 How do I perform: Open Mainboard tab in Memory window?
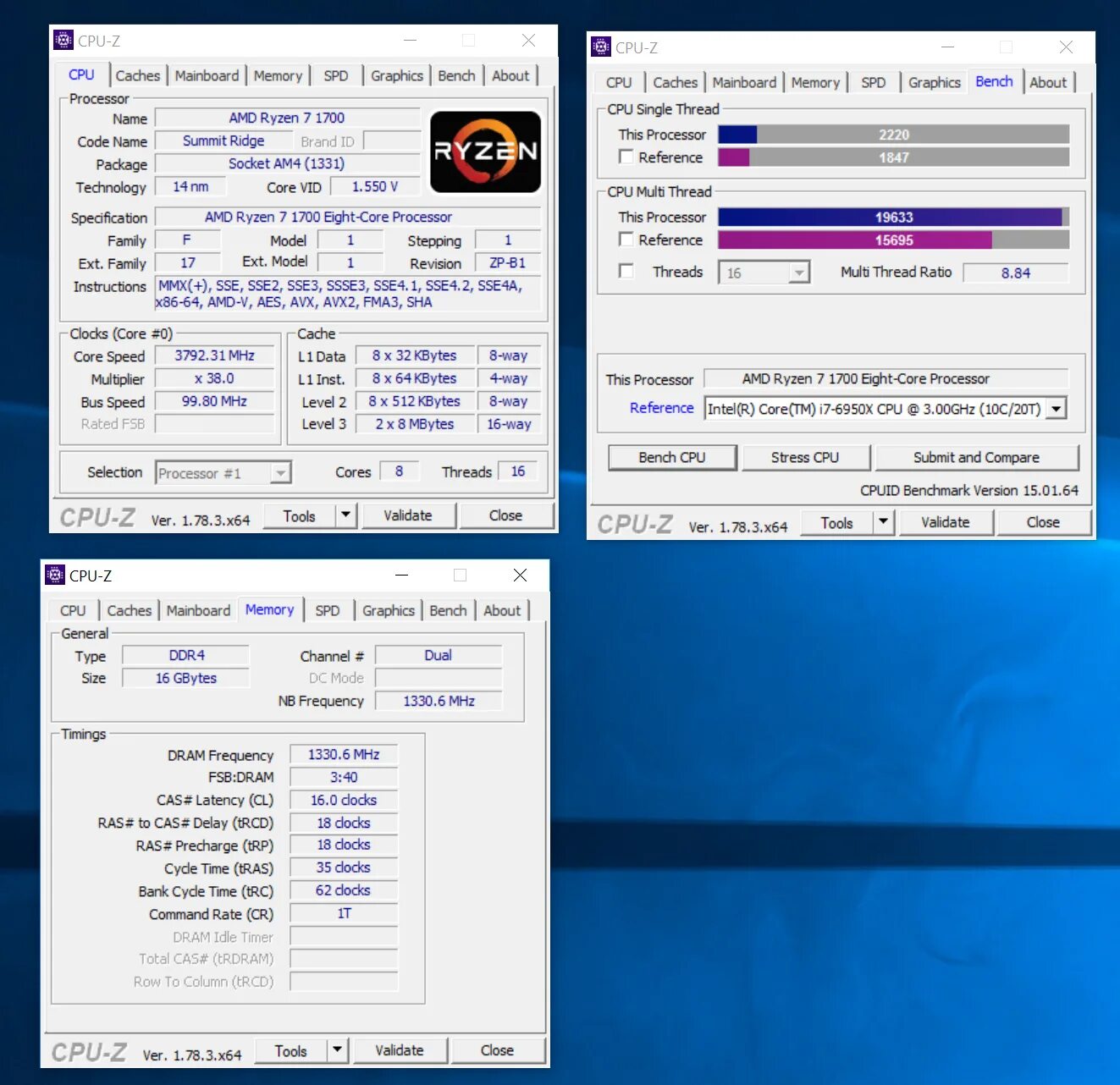click(198, 610)
